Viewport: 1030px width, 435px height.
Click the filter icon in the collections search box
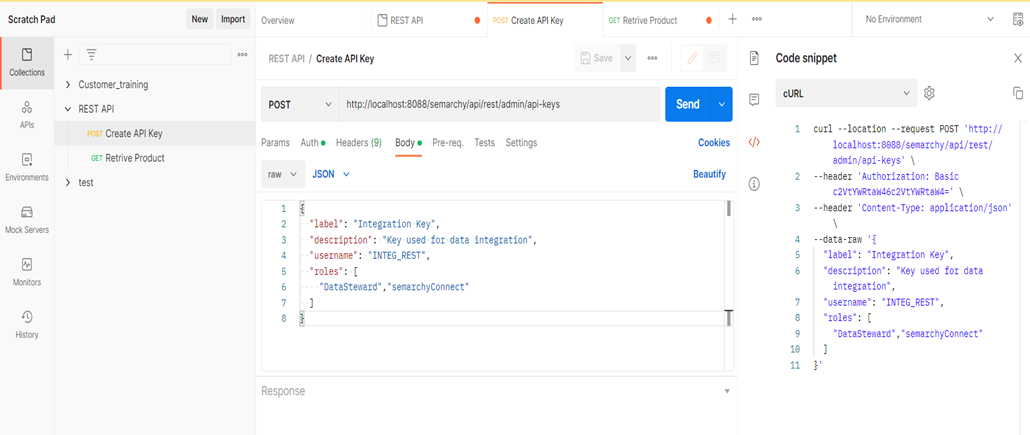[91, 55]
